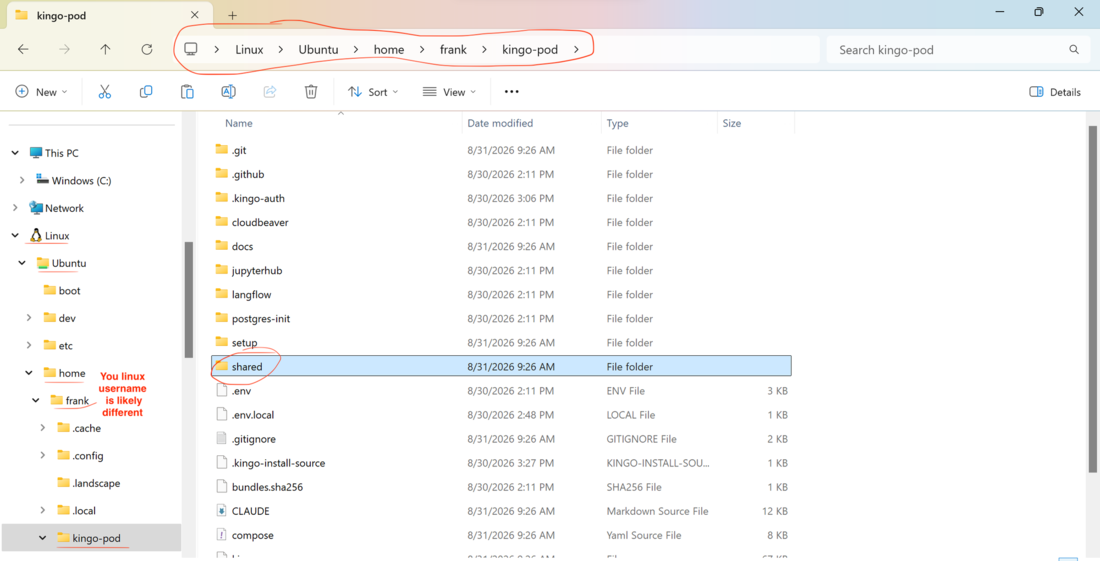Click the file list vertical scrollbar
The width and height of the screenshot is (1100, 561).
tap(1092, 299)
